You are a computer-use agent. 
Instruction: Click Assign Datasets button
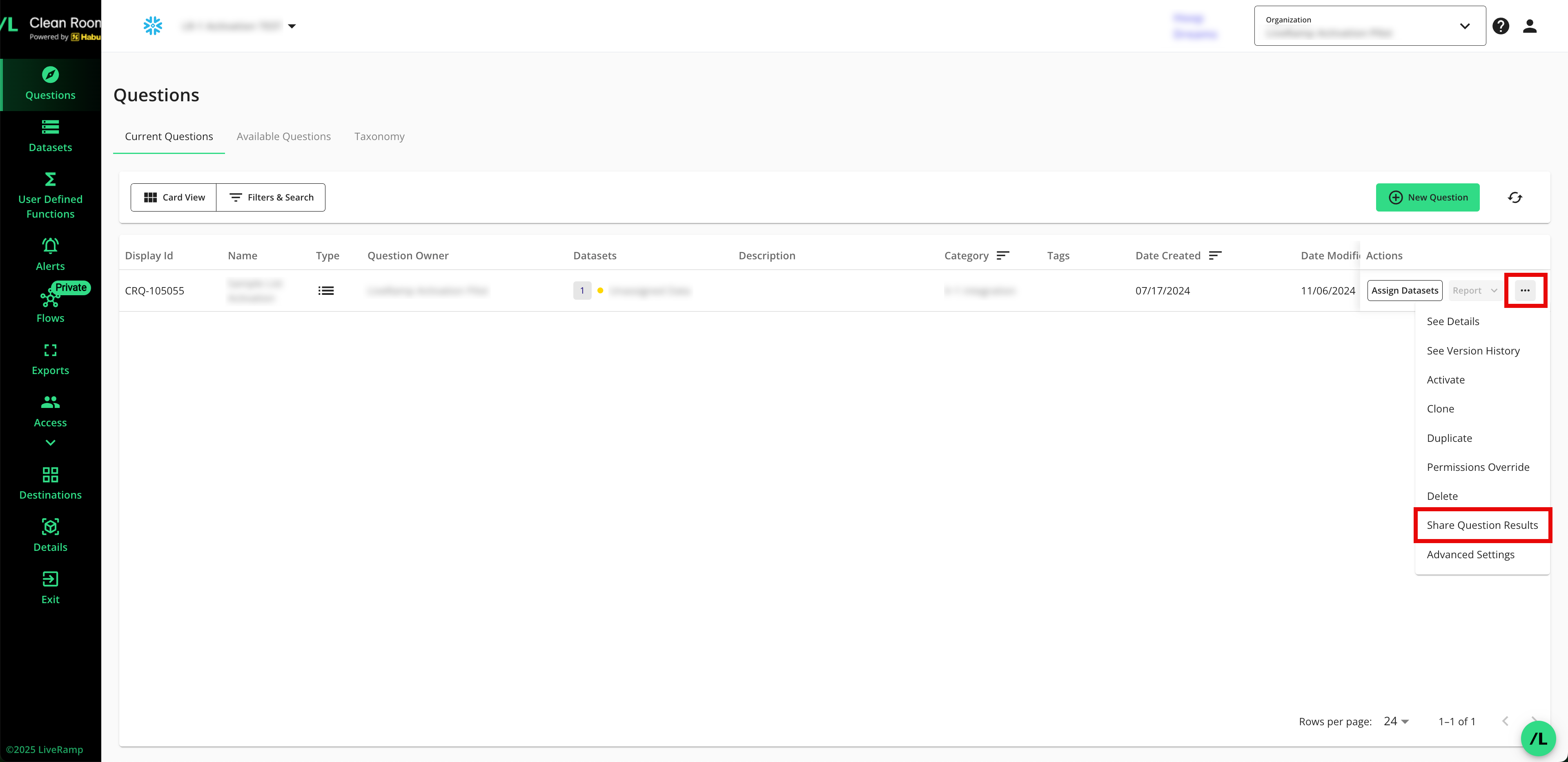pos(1404,290)
